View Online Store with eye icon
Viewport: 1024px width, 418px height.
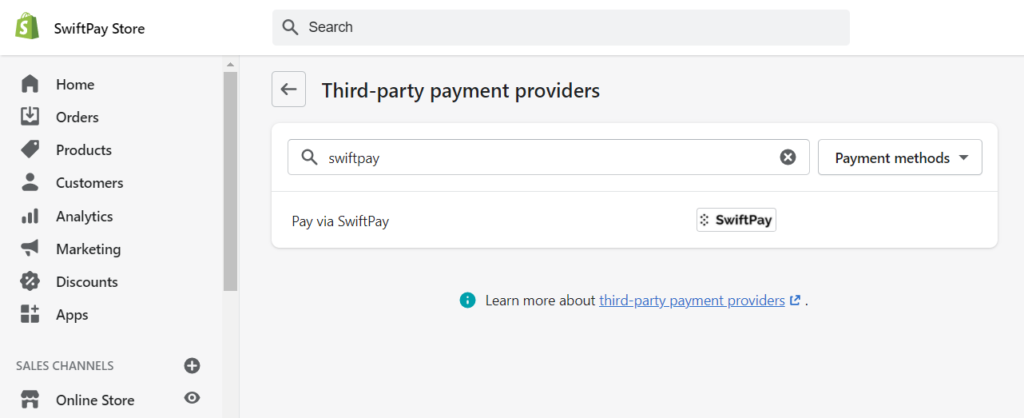(191, 398)
